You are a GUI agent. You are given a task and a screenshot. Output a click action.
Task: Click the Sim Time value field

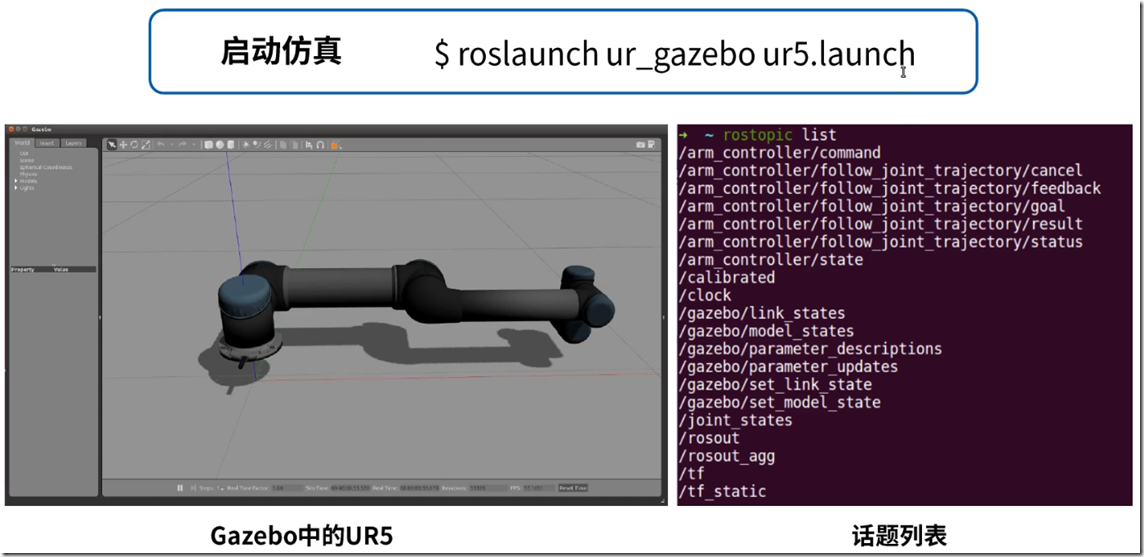[x=350, y=488]
